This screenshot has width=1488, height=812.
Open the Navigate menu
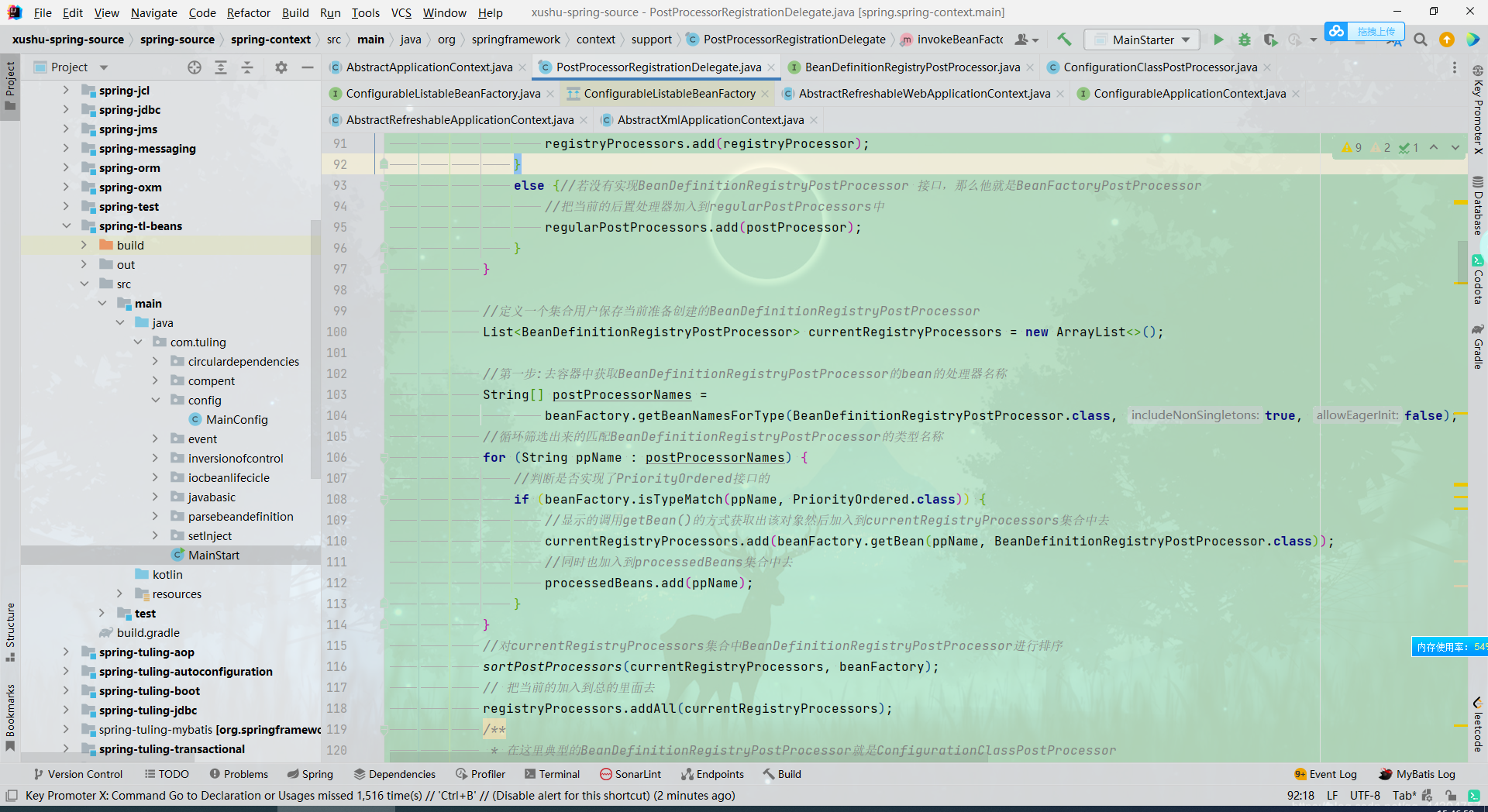[x=153, y=12]
